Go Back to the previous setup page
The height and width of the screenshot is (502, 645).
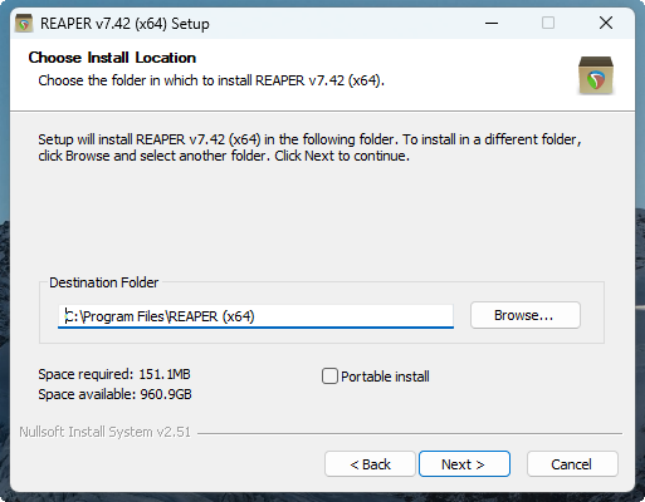click(370, 464)
